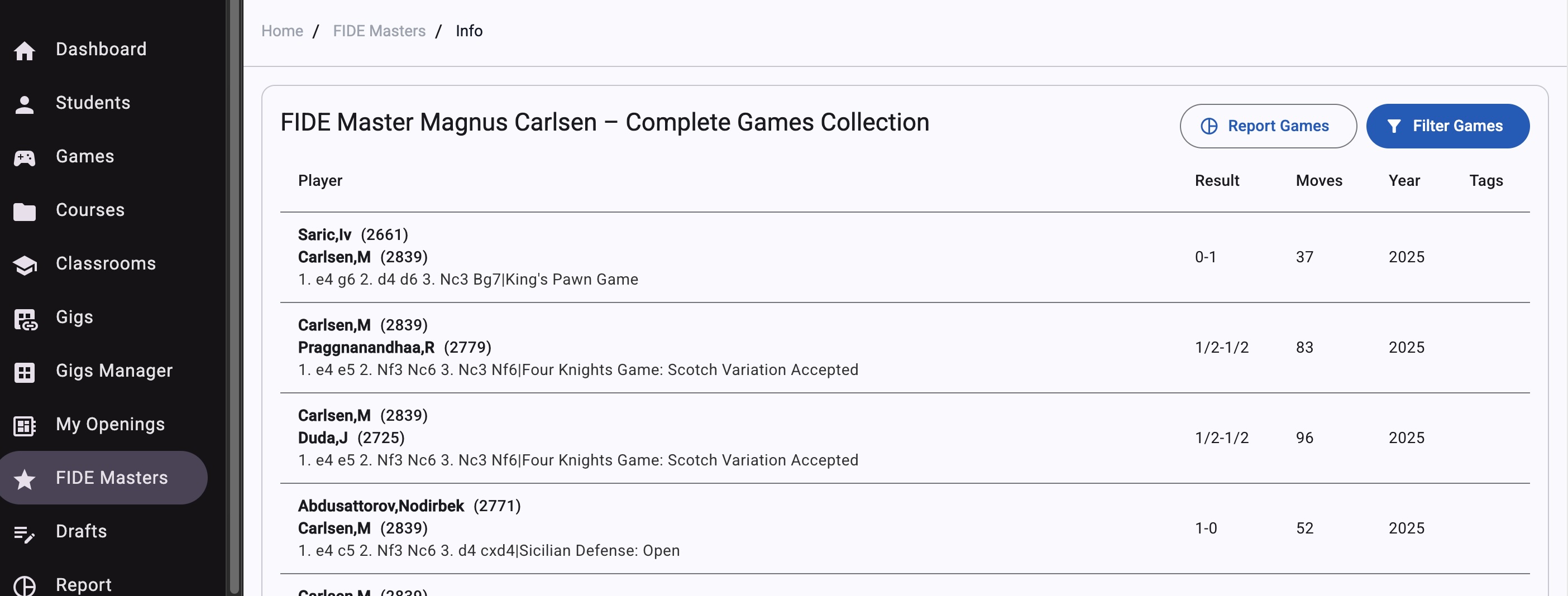Click the Gigs icon in sidebar
1568x596 pixels.
pos(25,318)
